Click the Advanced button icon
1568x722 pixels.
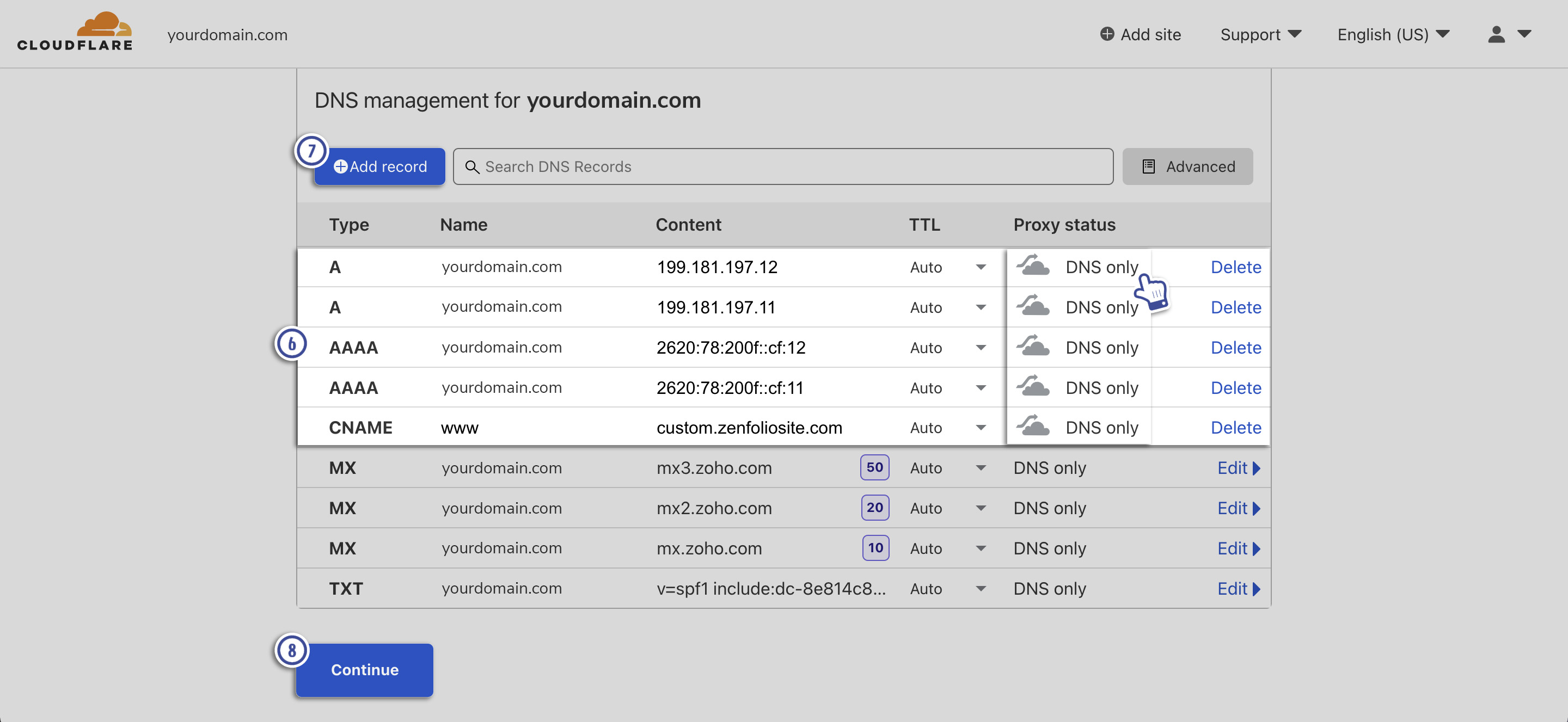click(x=1149, y=166)
